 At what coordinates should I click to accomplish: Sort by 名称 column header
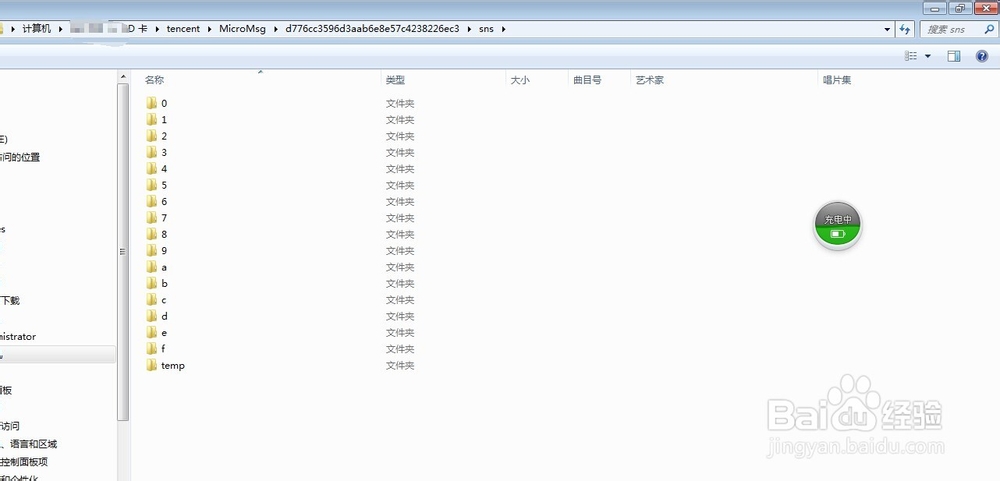click(154, 80)
